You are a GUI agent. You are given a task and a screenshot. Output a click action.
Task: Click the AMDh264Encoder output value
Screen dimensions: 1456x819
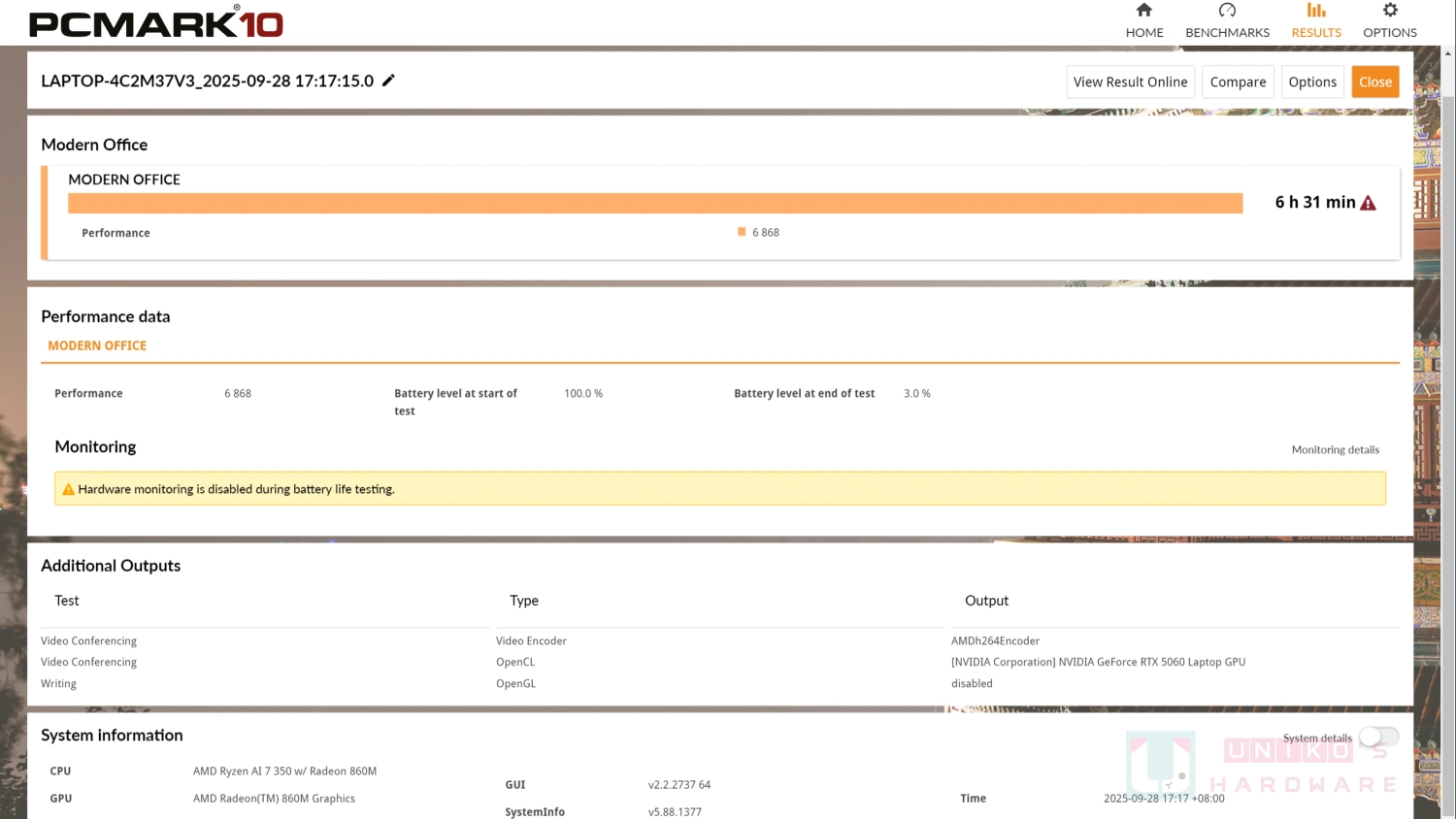click(995, 641)
